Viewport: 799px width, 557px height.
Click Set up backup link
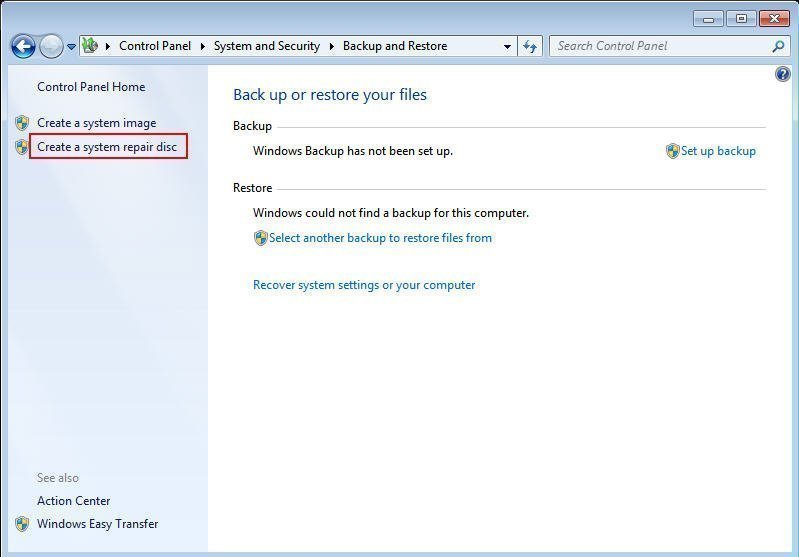coord(718,151)
